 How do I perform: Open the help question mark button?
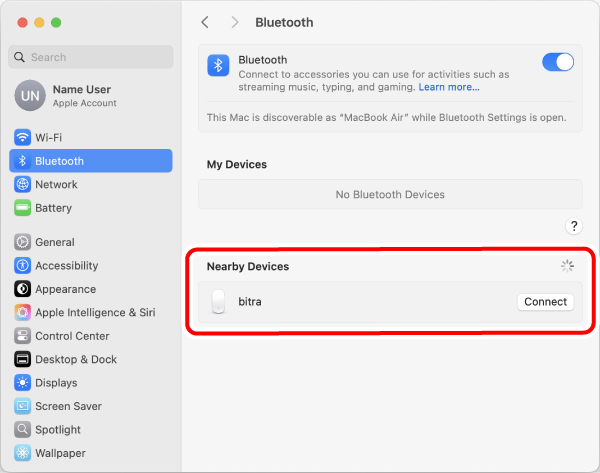574,227
